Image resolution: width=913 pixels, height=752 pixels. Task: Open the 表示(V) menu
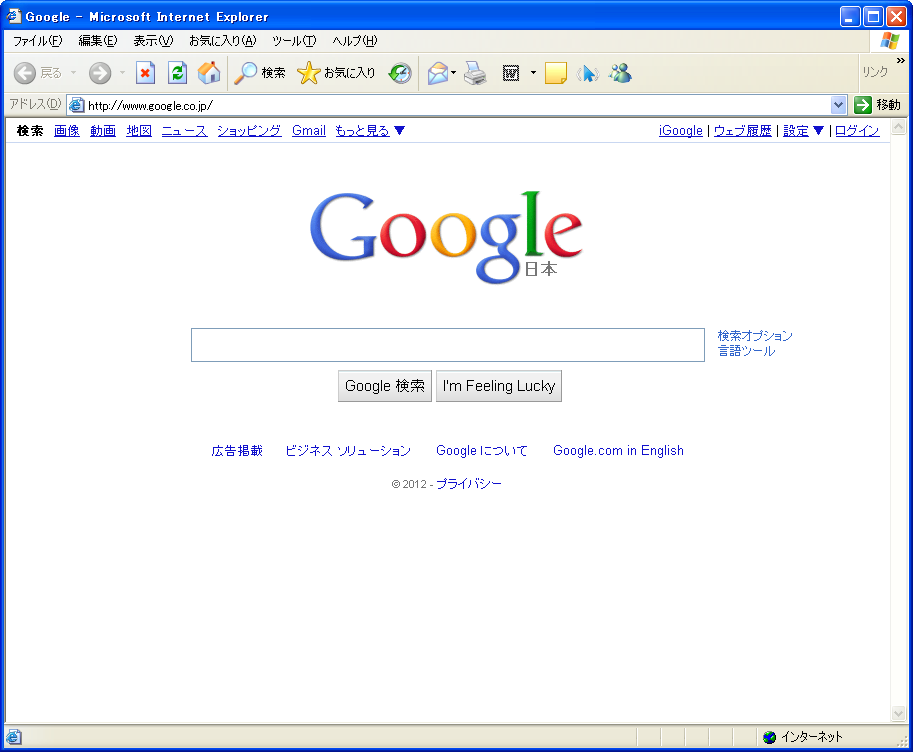(153, 41)
